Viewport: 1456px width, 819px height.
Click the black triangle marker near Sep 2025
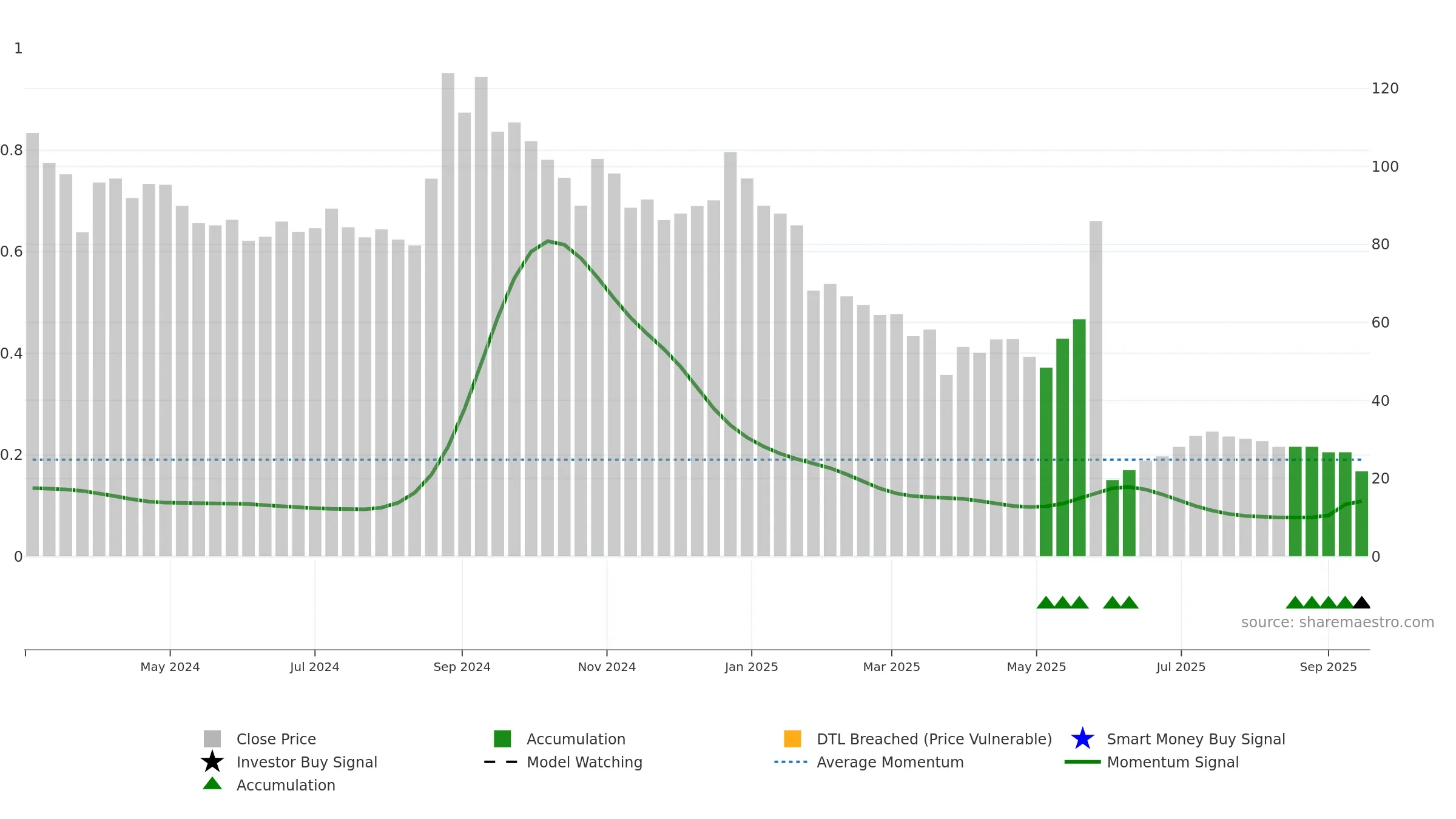[1361, 602]
